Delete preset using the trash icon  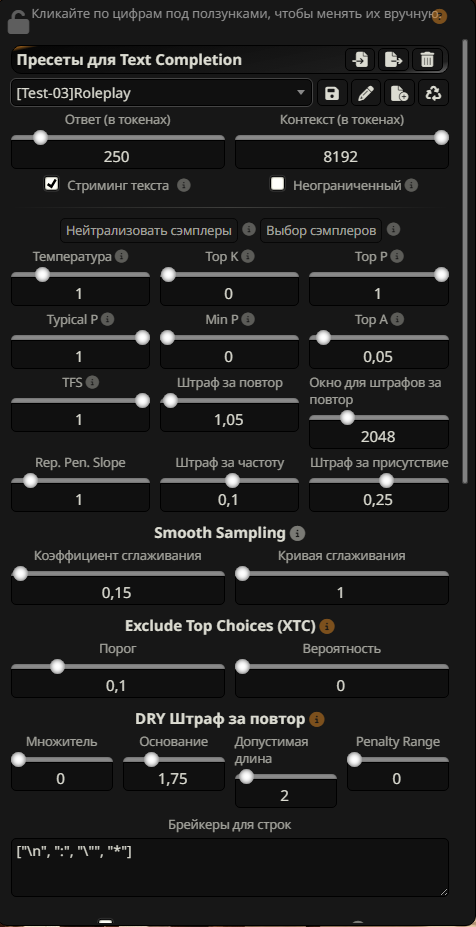pyautogui.click(x=427, y=60)
